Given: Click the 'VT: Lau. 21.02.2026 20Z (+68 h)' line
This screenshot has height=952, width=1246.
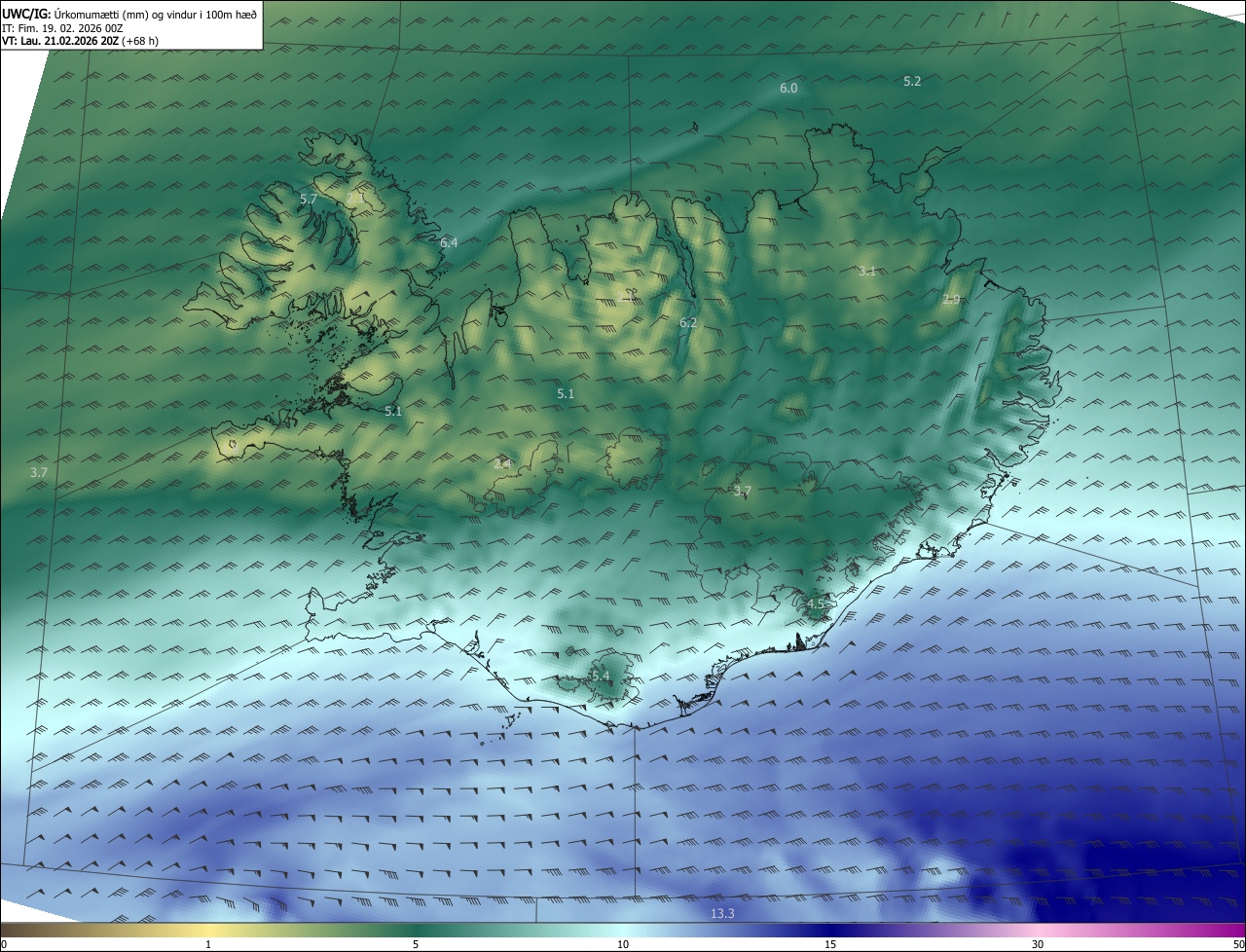Looking at the screenshot, I should tap(80, 41).
